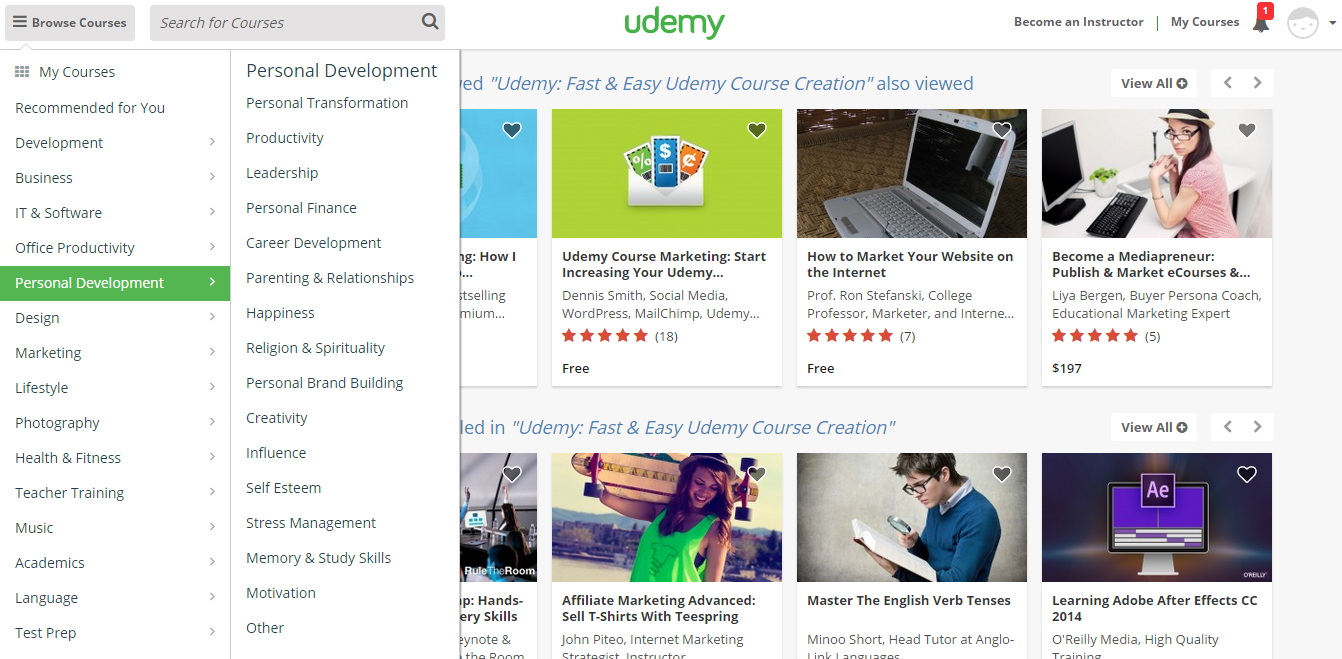Wishlist heart on Learning Adobe After Effects card
The image size is (1342, 659).
1247,474
